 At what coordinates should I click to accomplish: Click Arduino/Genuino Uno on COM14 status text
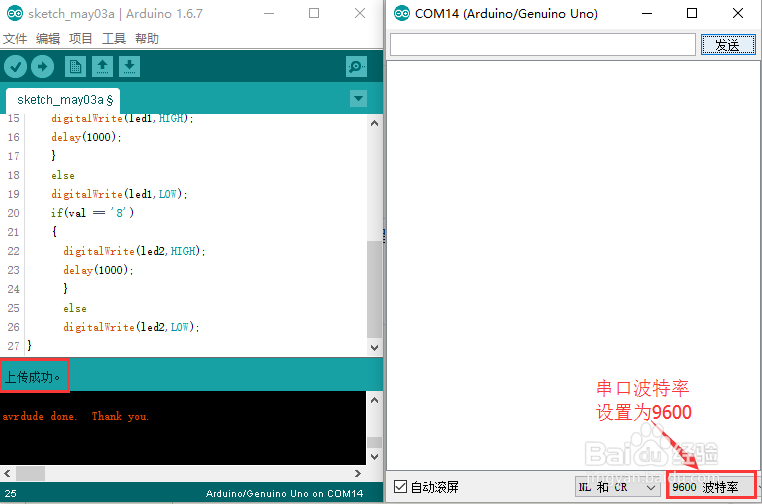pos(284,493)
